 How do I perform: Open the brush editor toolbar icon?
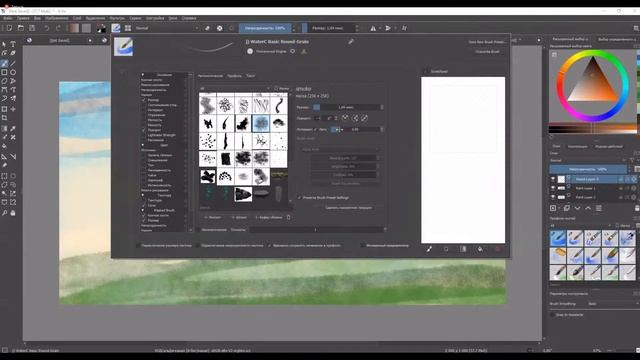(x=116, y=28)
